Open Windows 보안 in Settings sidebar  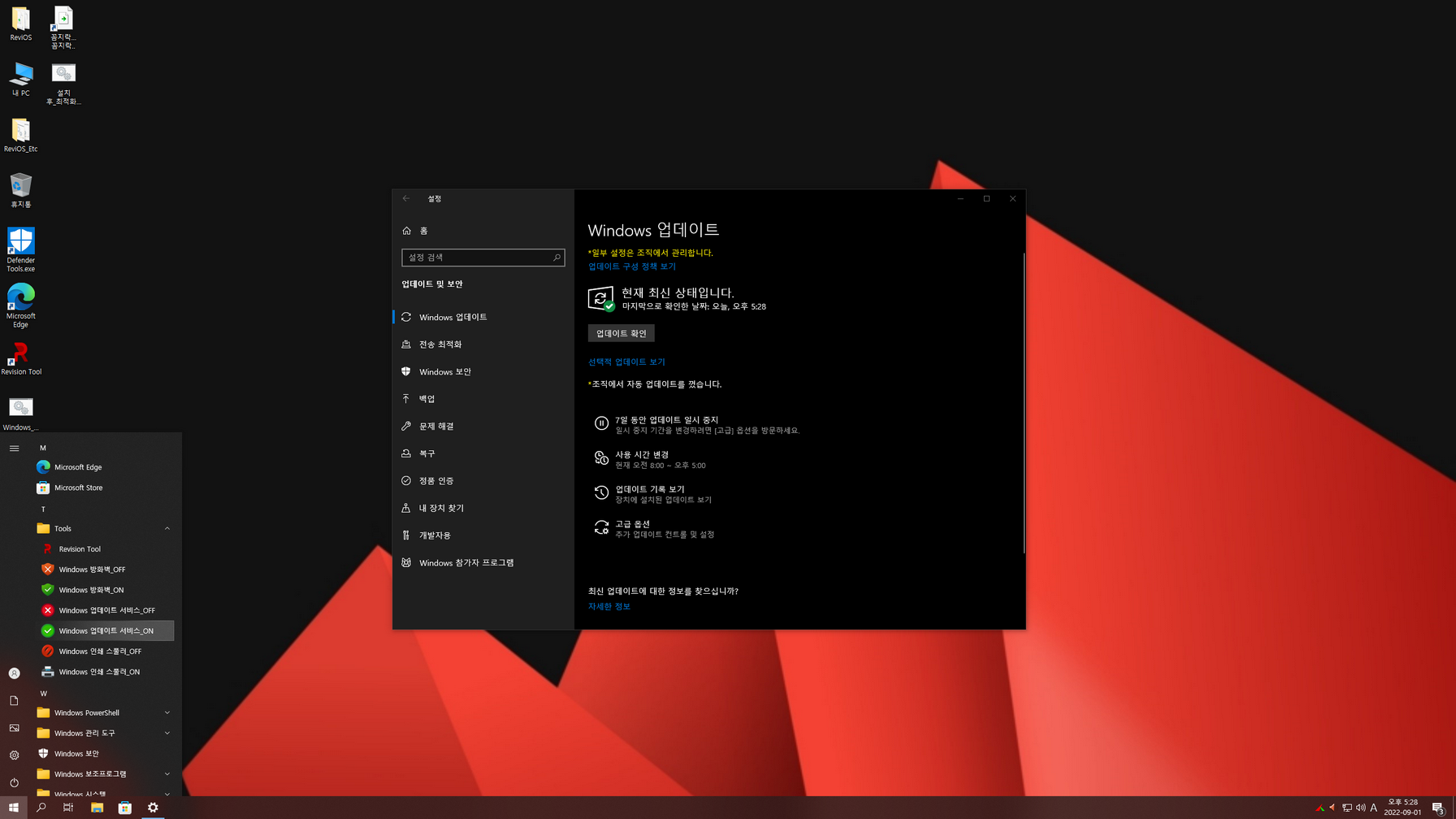[x=483, y=371]
